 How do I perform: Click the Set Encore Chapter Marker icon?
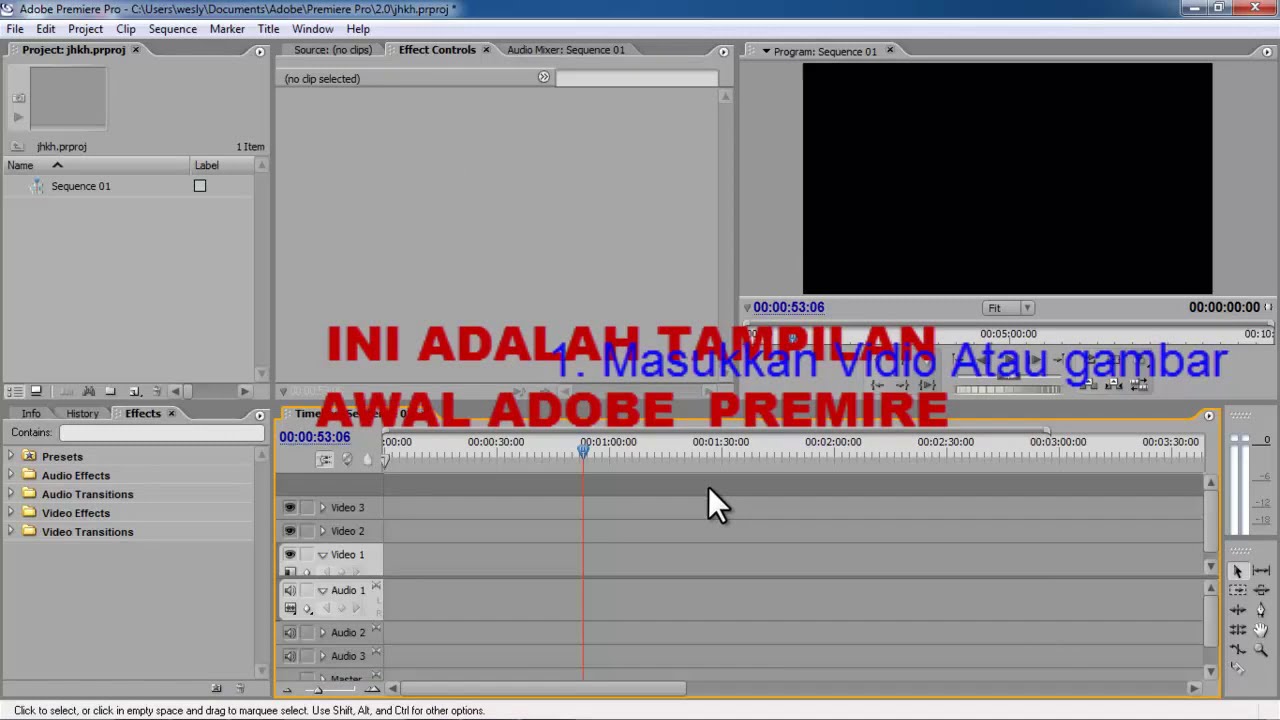(x=347, y=459)
